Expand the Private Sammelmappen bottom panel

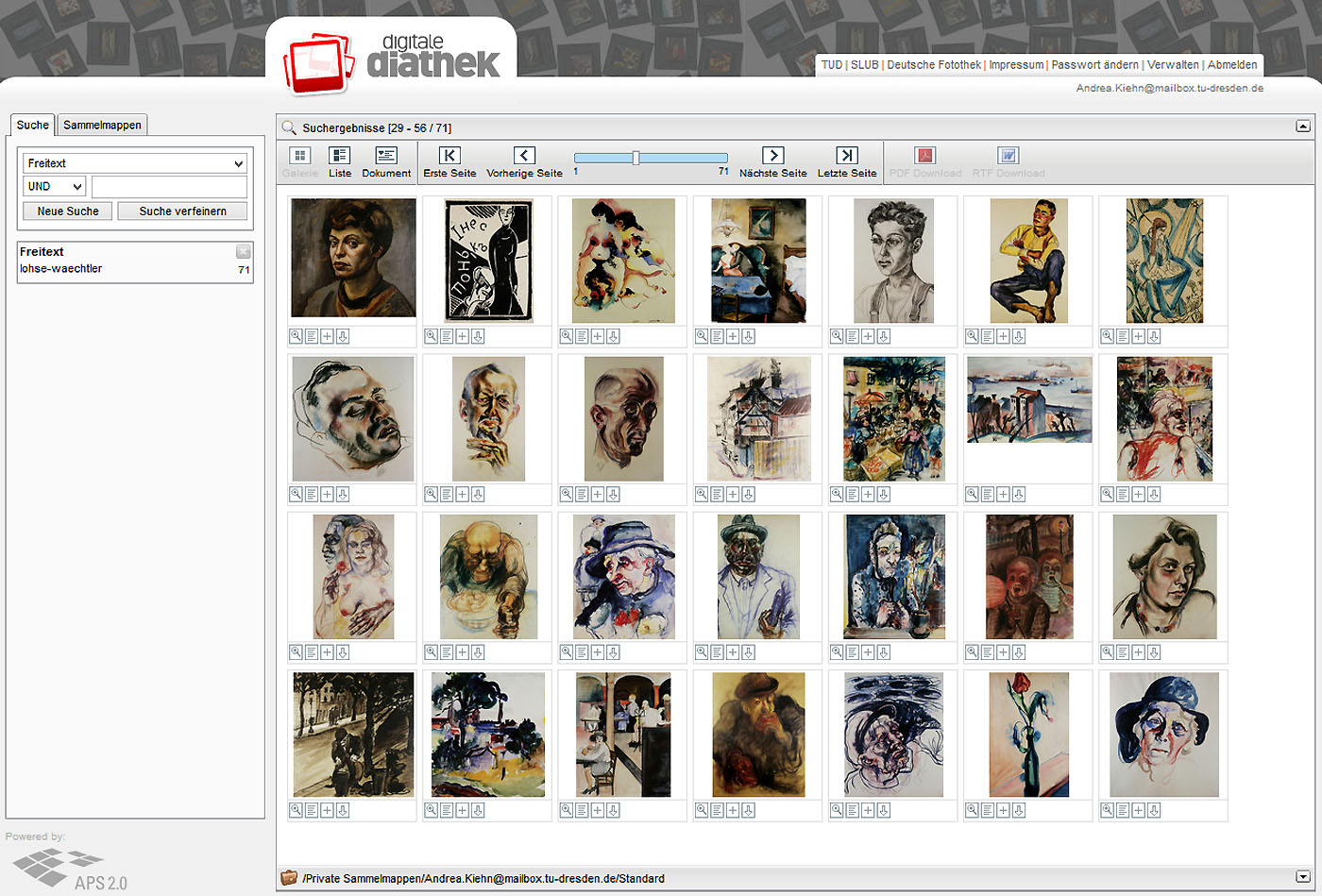click(x=1302, y=877)
